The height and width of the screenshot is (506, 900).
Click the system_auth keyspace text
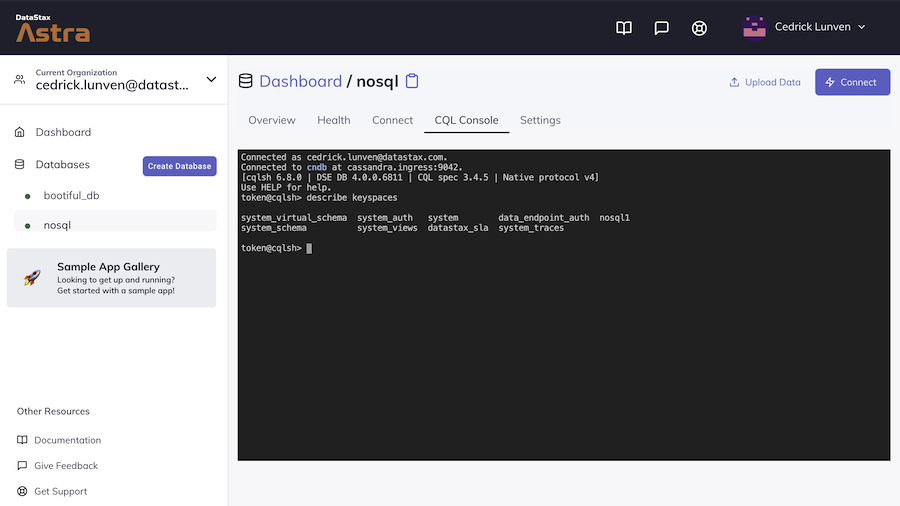coord(385,217)
